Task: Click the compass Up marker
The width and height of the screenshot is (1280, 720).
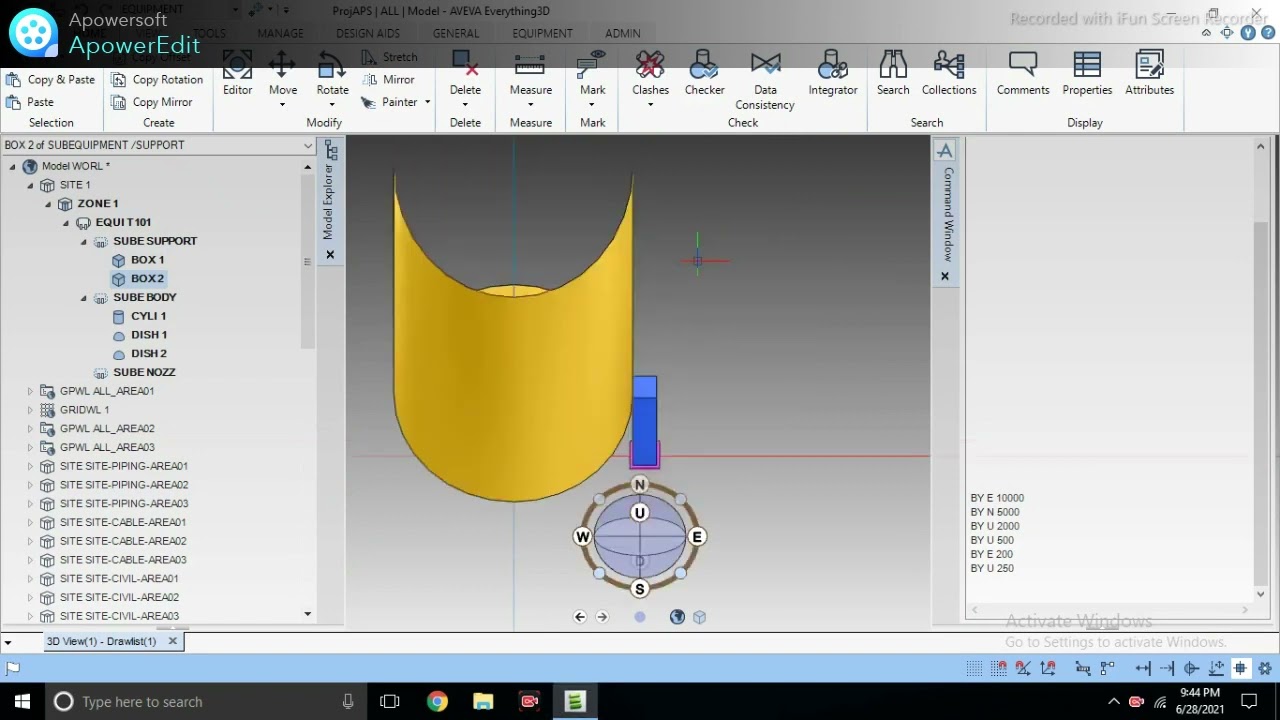Action: coord(640,513)
